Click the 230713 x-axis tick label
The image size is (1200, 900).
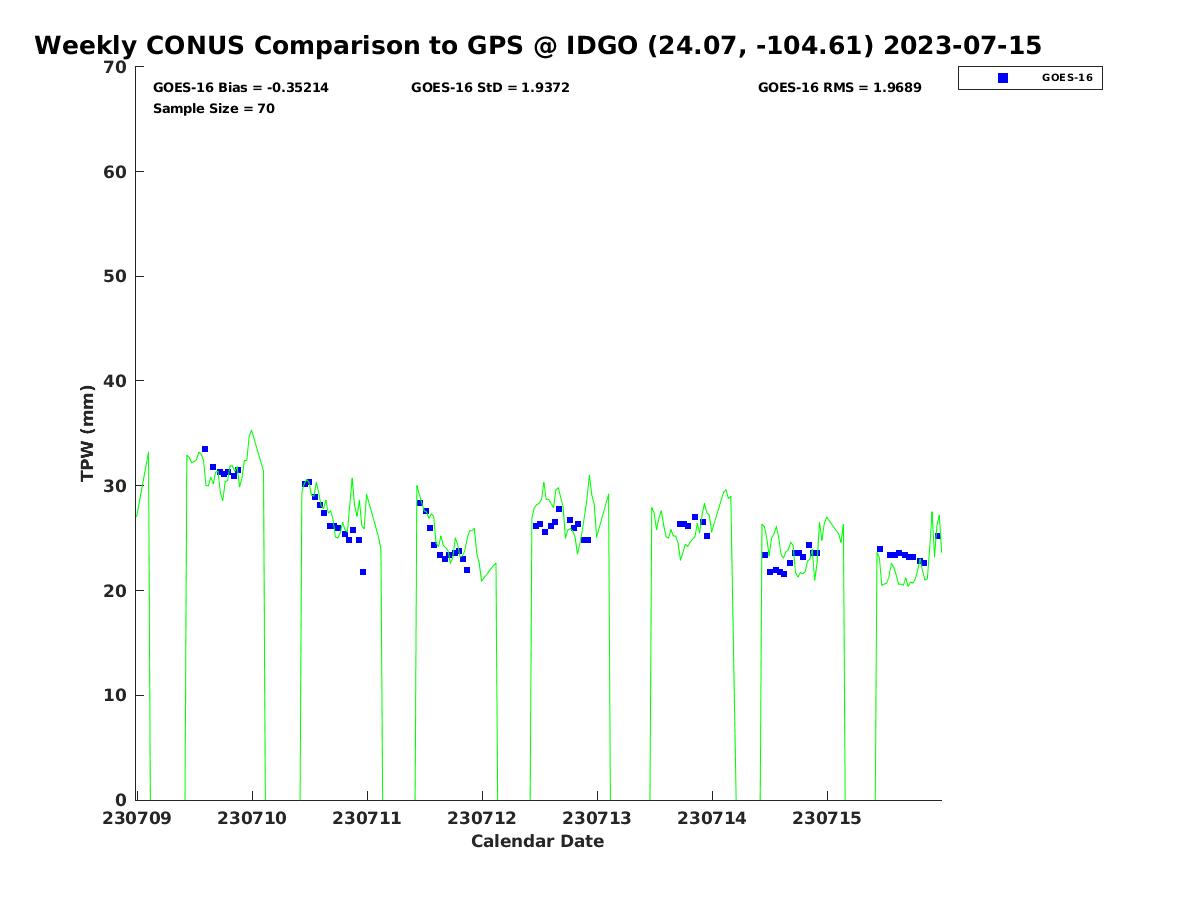[x=597, y=818]
